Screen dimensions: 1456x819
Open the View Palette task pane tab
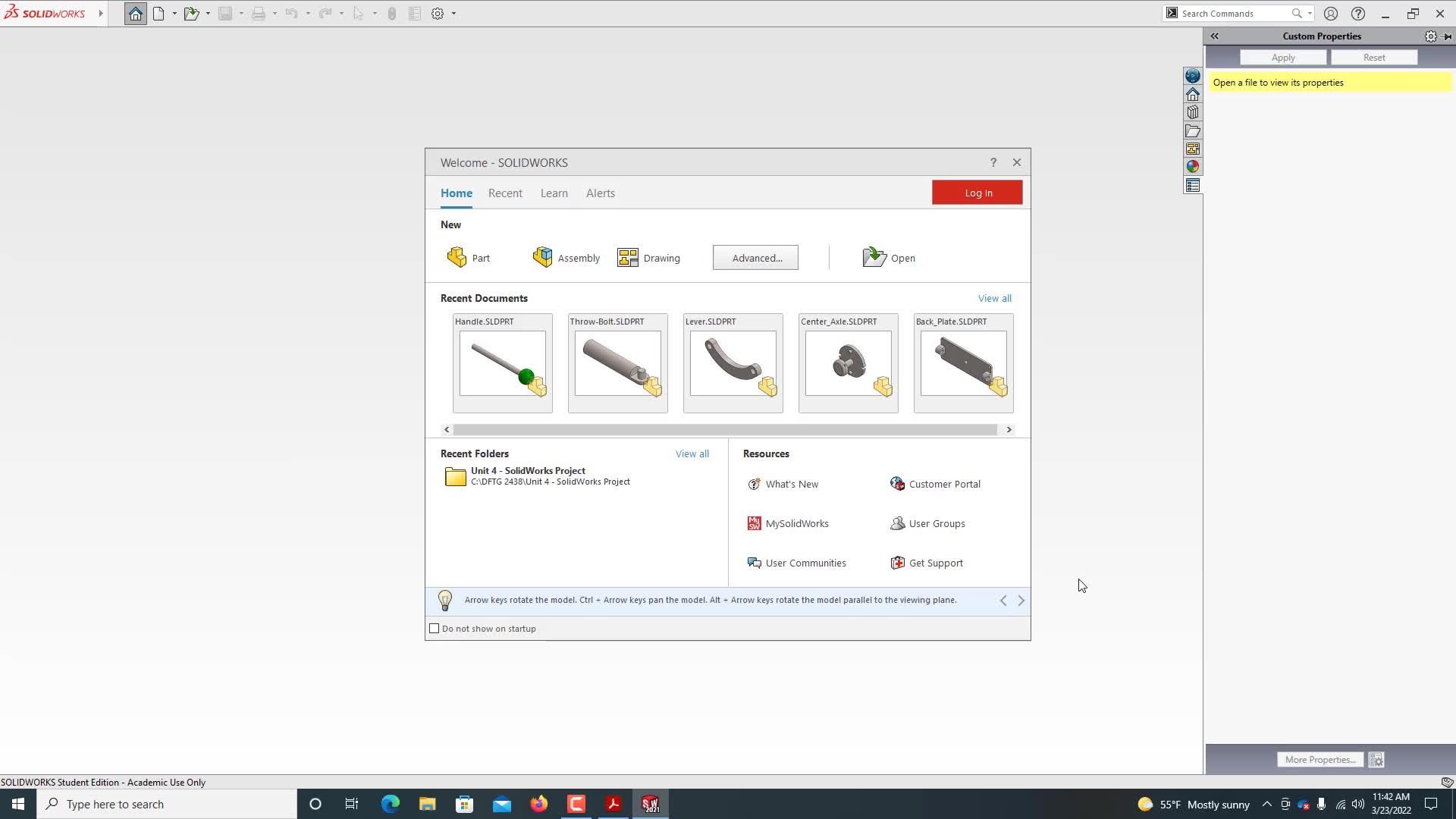[1193, 149]
